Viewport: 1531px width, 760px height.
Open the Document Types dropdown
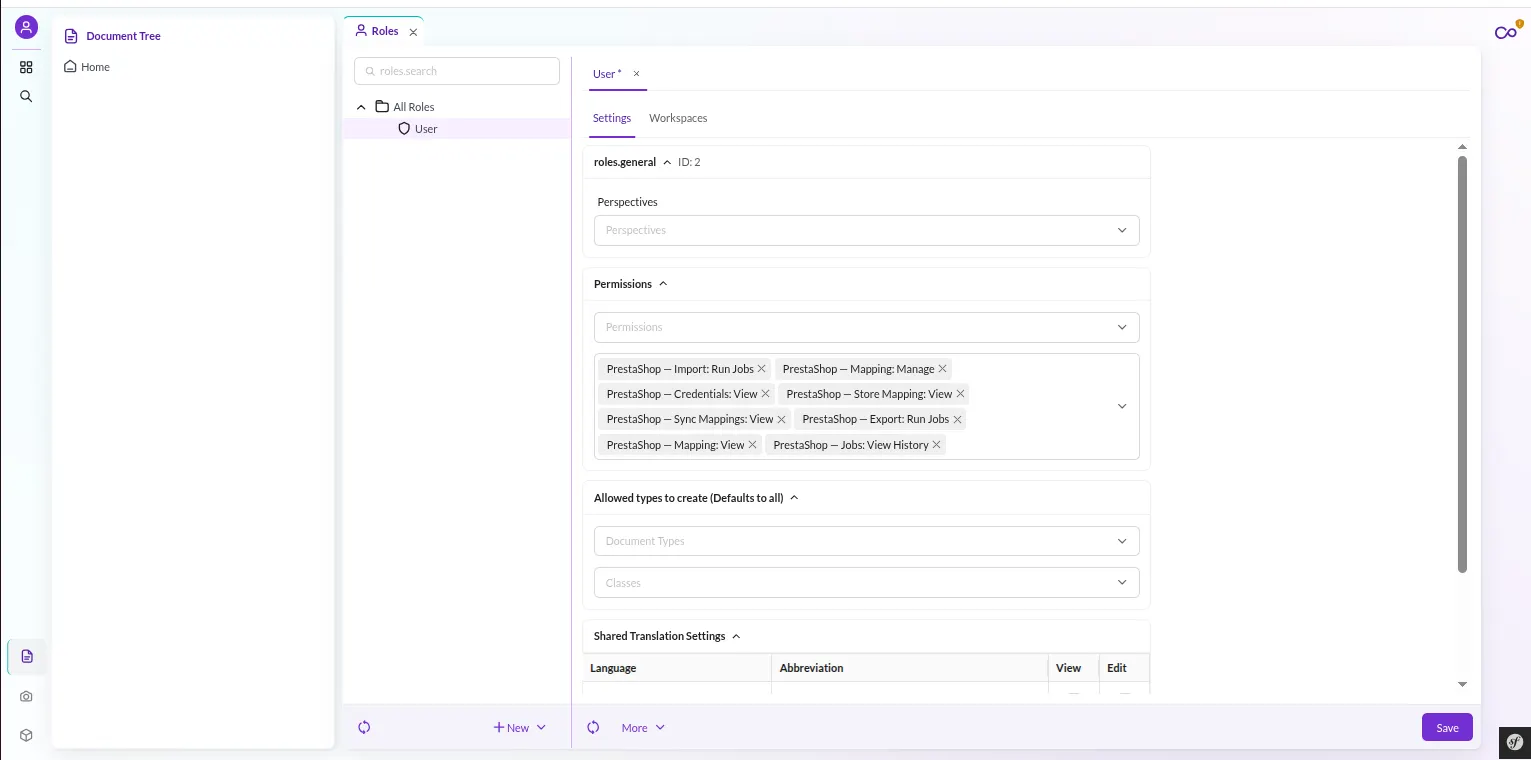(866, 541)
